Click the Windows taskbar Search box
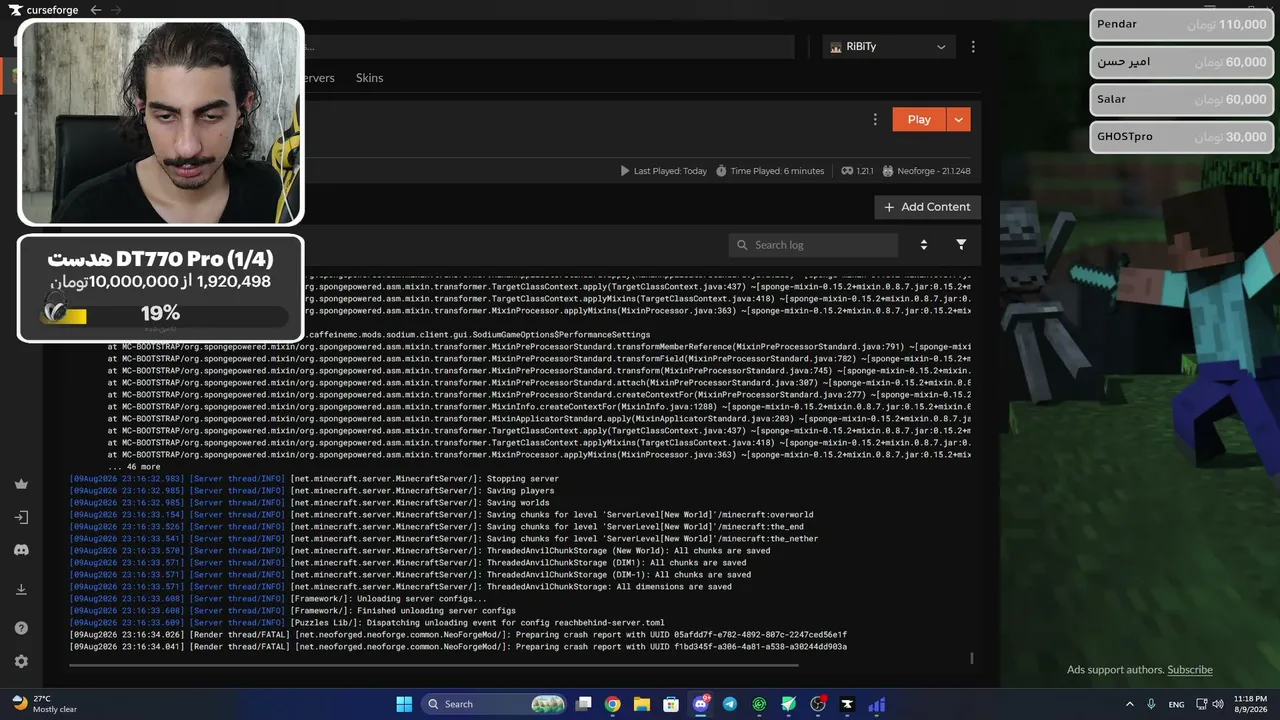 click(494, 704)
